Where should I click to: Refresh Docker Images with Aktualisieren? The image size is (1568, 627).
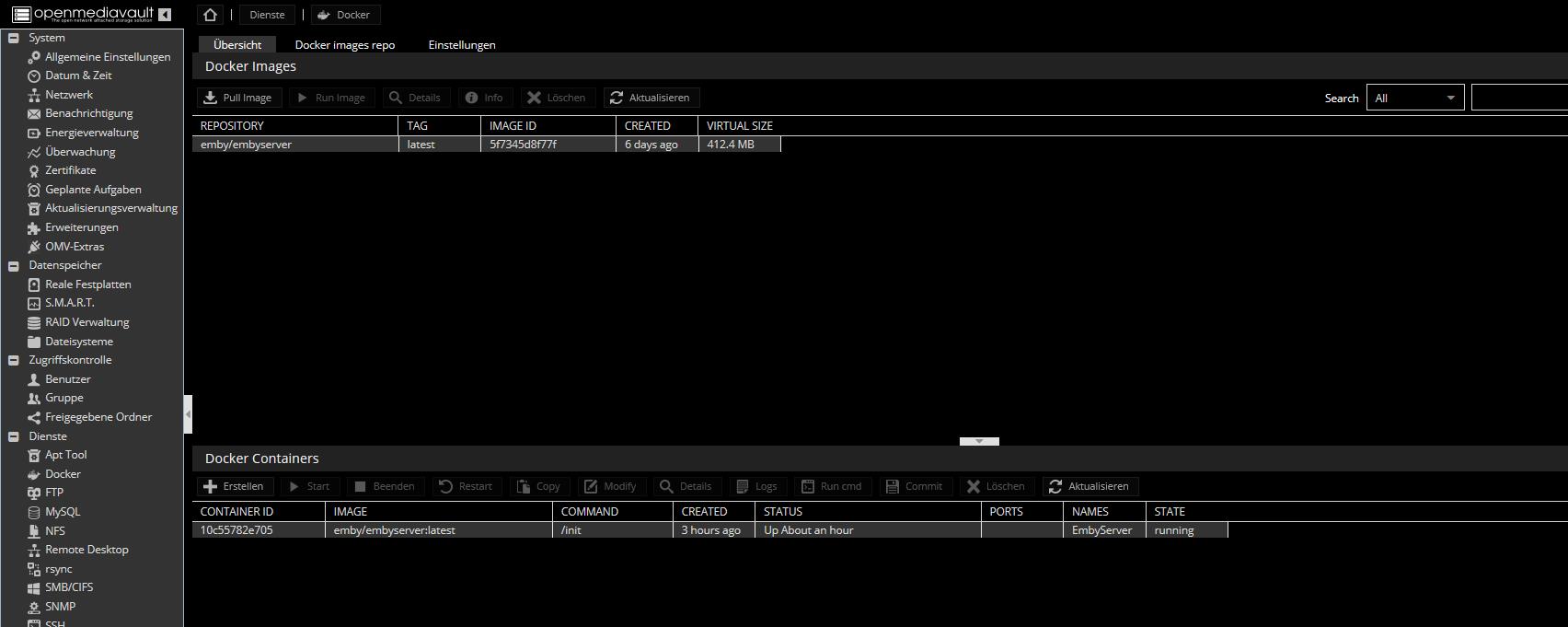click(x=650, y=98)
